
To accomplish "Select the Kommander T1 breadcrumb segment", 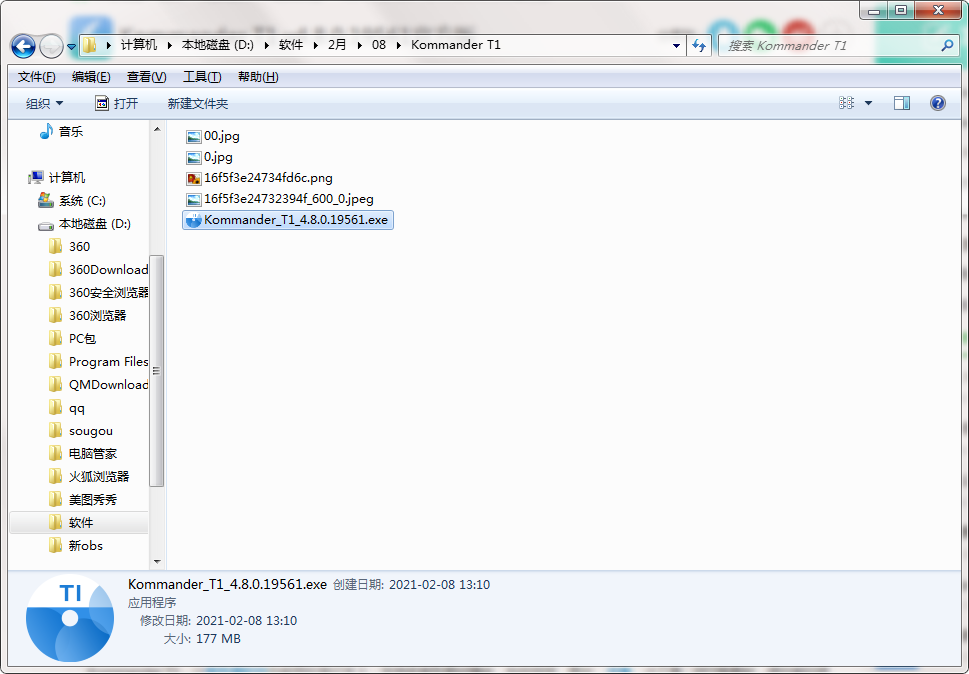I will coord(455,45).
